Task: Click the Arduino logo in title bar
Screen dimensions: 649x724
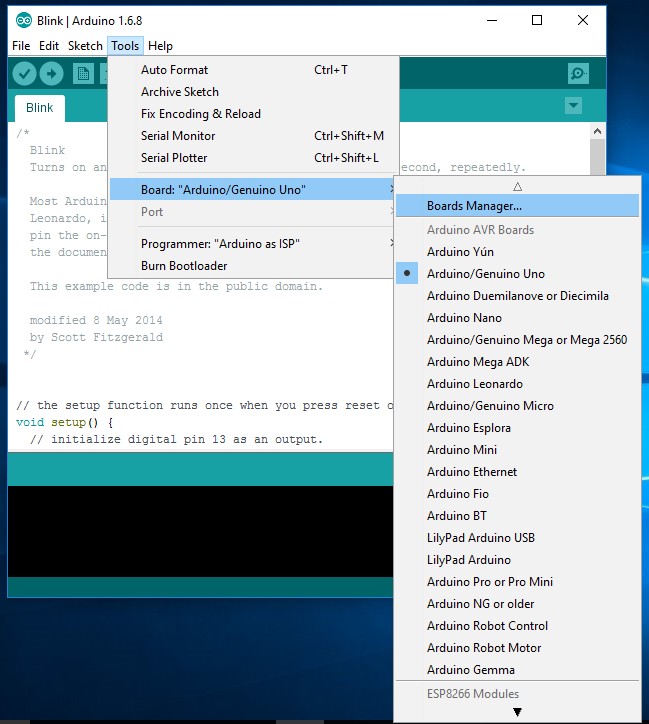Action: [24, 20]
